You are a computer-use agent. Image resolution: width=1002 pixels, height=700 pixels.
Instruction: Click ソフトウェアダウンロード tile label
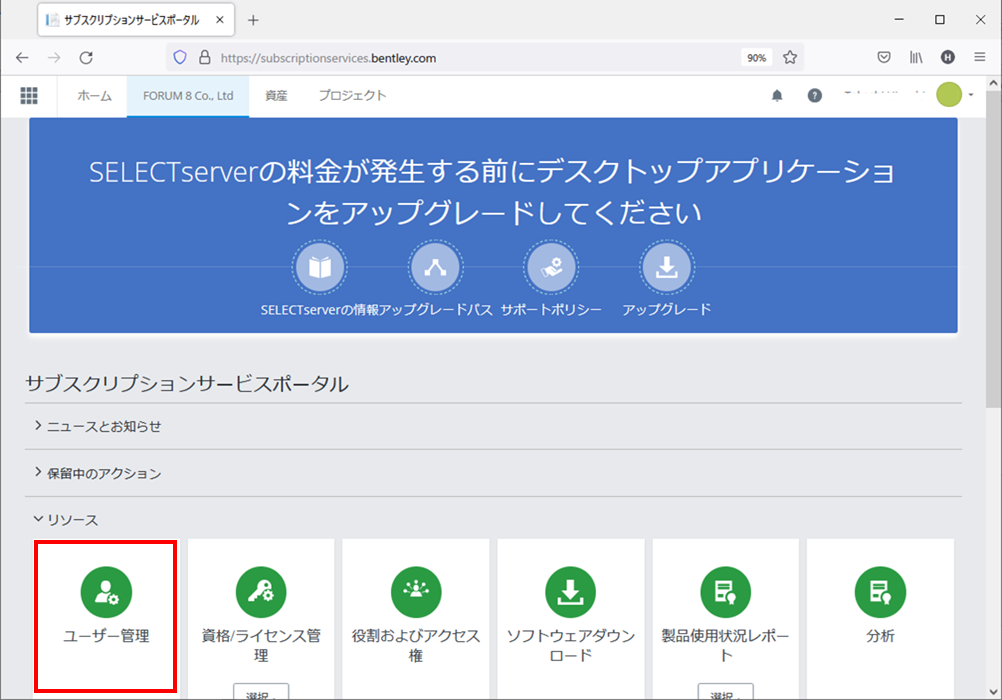tap(571, 646)
